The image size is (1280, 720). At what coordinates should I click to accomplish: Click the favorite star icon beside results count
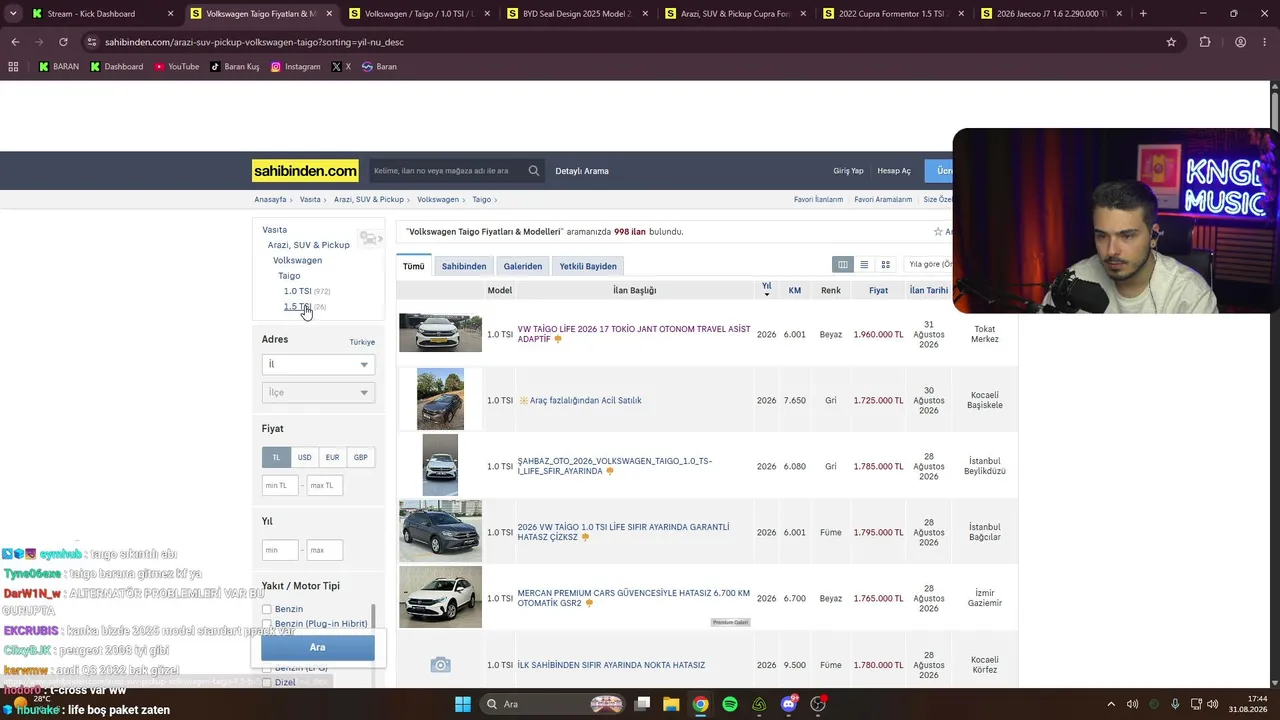tap(938, 232)
